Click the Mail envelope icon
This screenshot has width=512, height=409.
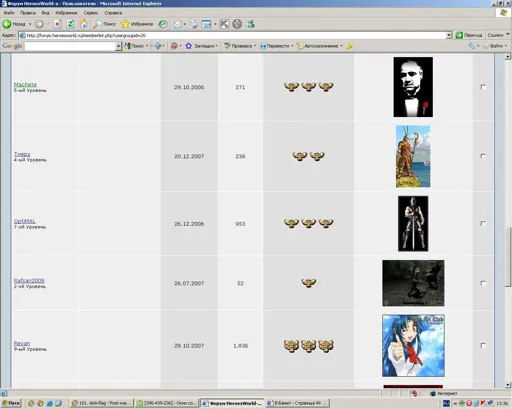tap(178, 24)
